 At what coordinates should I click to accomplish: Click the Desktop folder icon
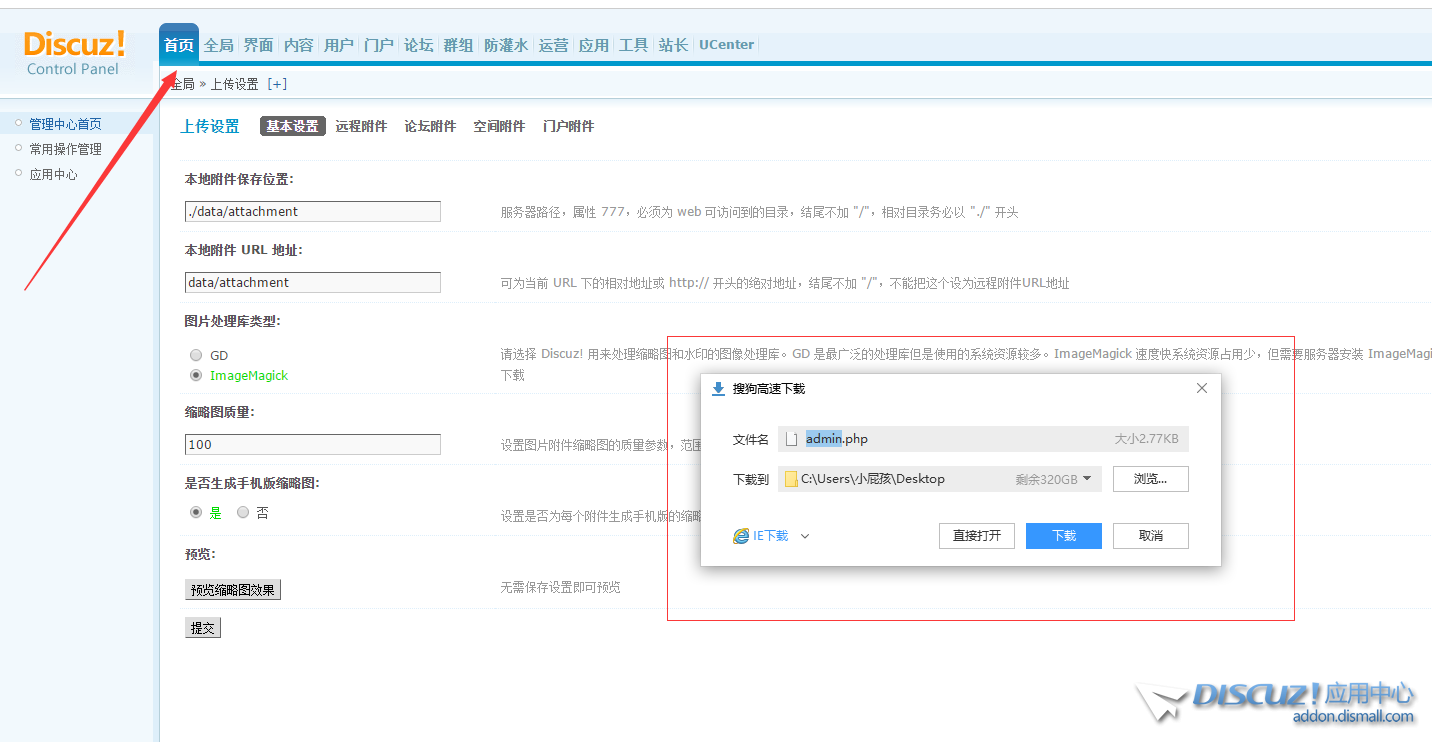791,479
